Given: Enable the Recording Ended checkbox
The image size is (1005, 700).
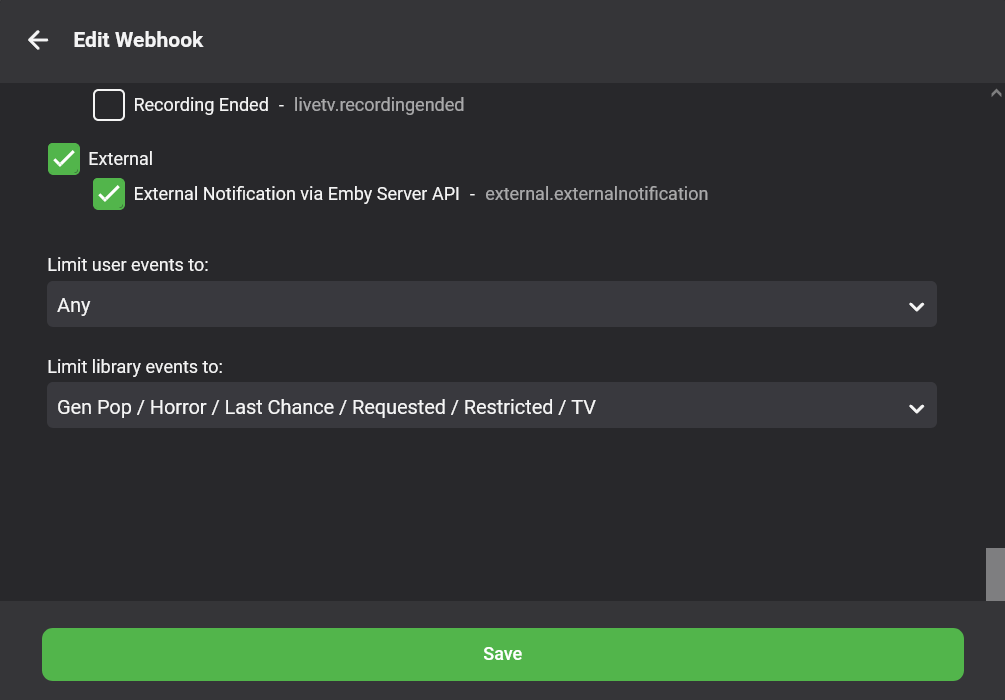Looking at the screenshot, I should [108, 105].
